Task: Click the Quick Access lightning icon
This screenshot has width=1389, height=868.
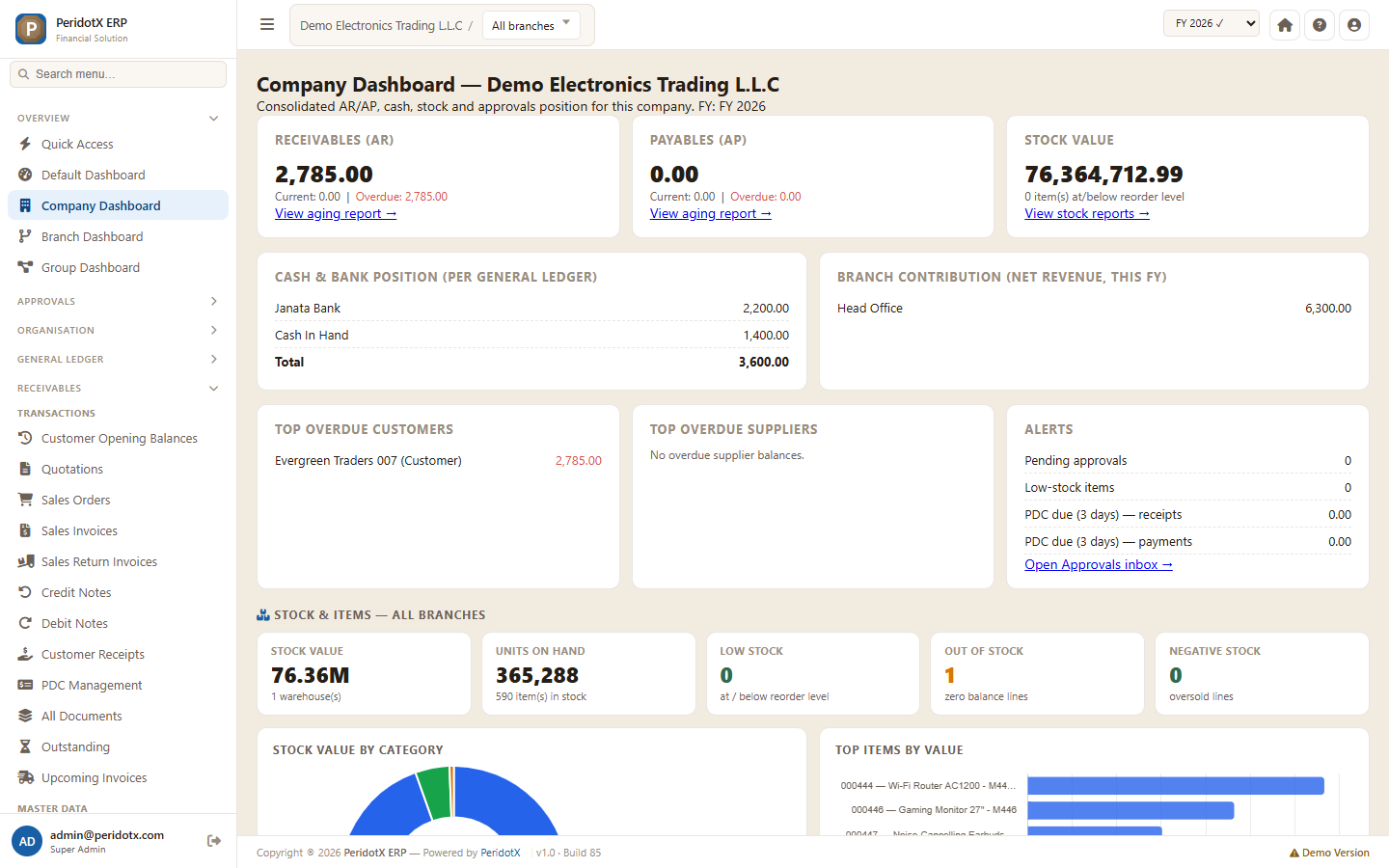Action: pos(25,144)
